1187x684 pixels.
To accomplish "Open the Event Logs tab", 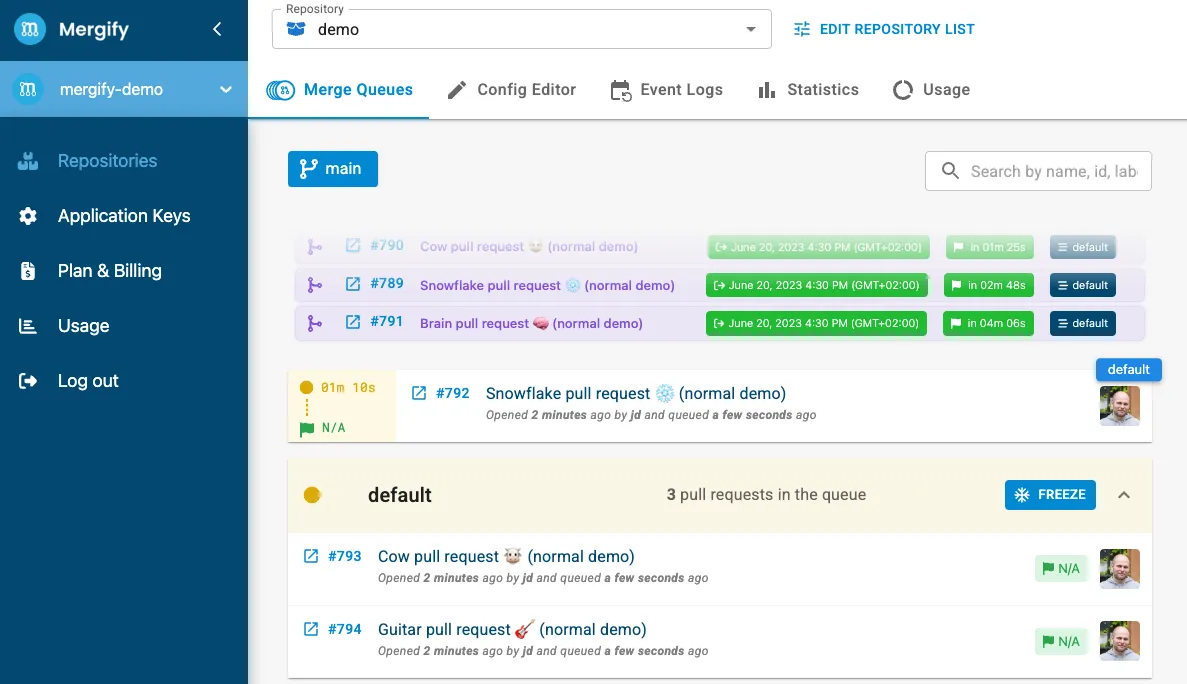I will 666,90.
